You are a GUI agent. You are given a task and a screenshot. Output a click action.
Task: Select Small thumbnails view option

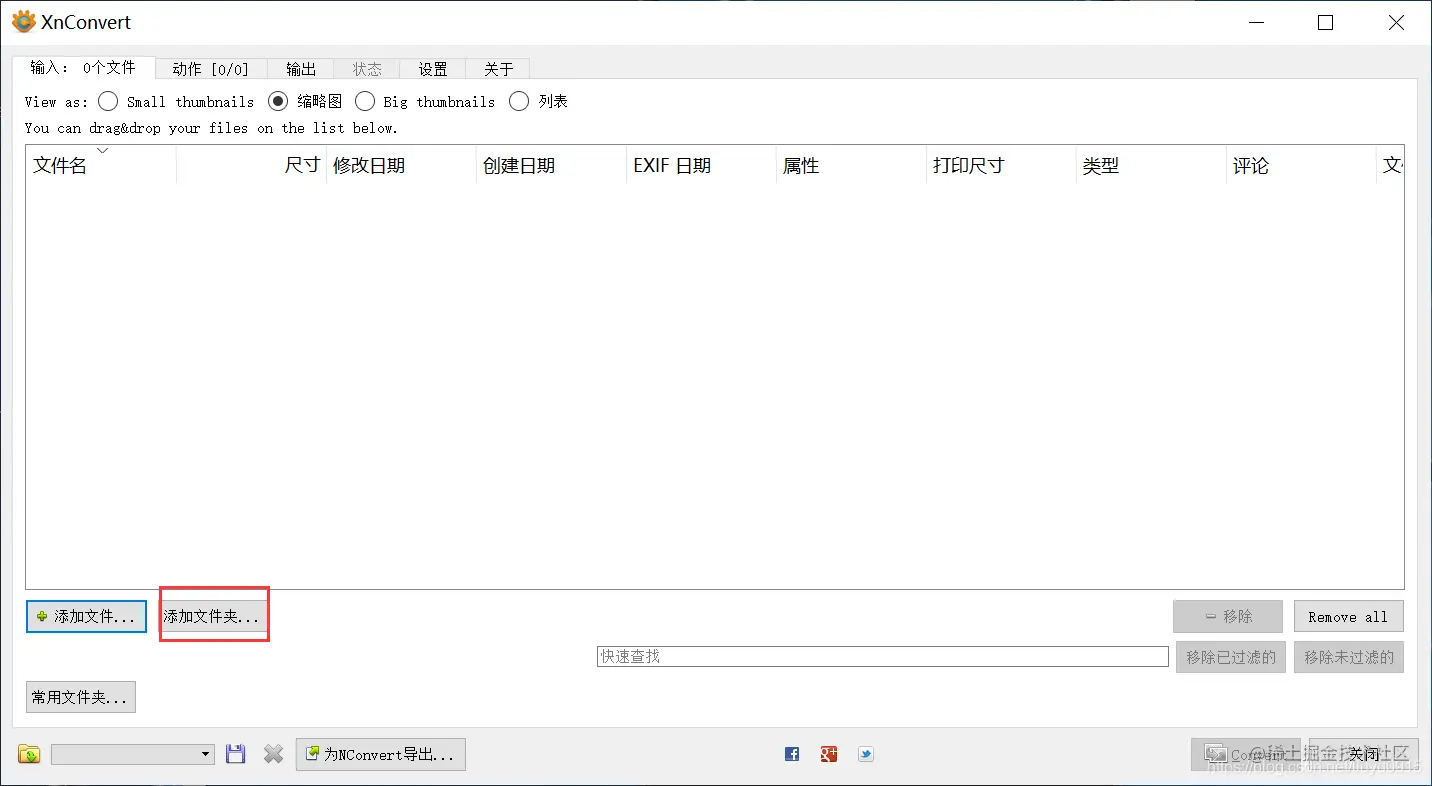176,101
